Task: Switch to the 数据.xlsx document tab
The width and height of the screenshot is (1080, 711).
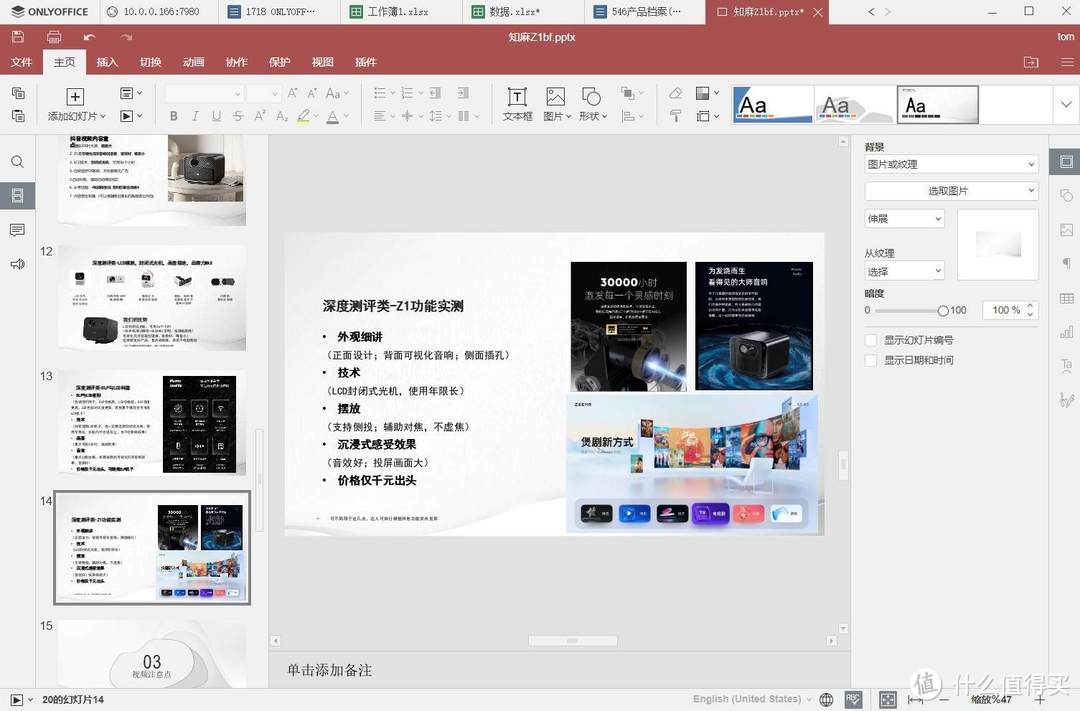Action: 523,12
